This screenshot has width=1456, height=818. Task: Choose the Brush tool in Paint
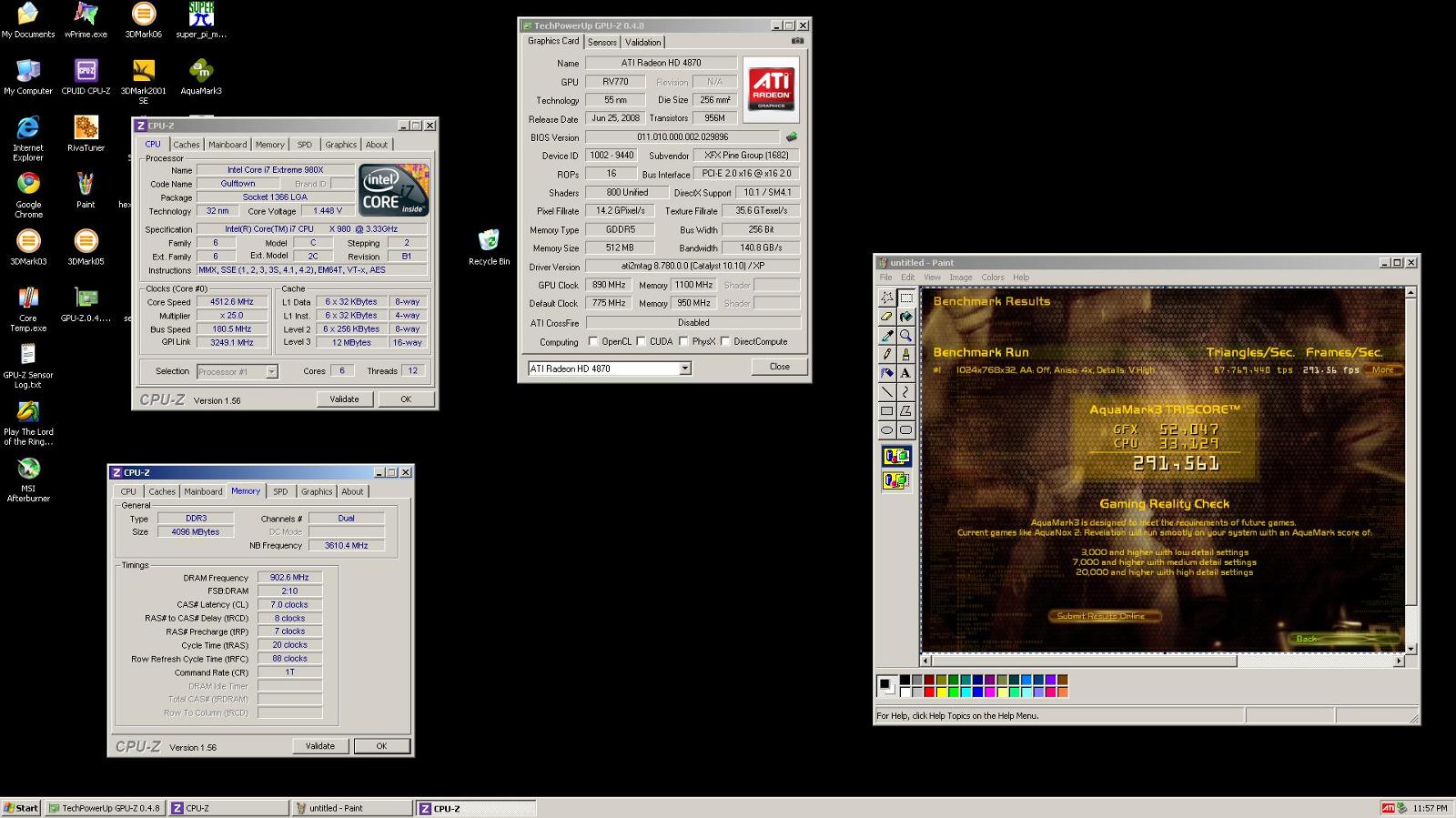(x=905, y=354)
